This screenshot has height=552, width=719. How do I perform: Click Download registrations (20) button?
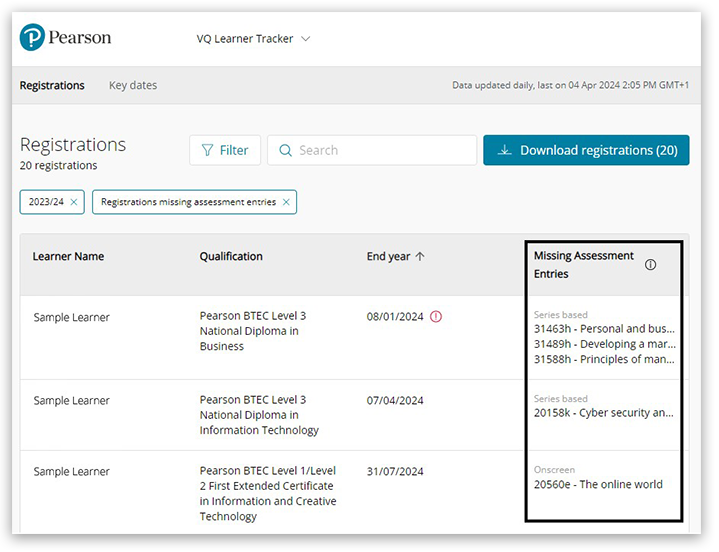586,150
